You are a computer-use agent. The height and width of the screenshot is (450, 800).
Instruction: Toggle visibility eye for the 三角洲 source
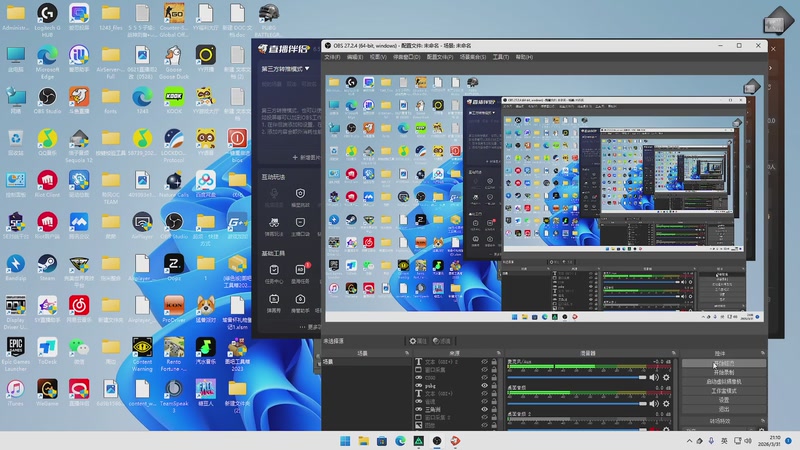point(484,409)
